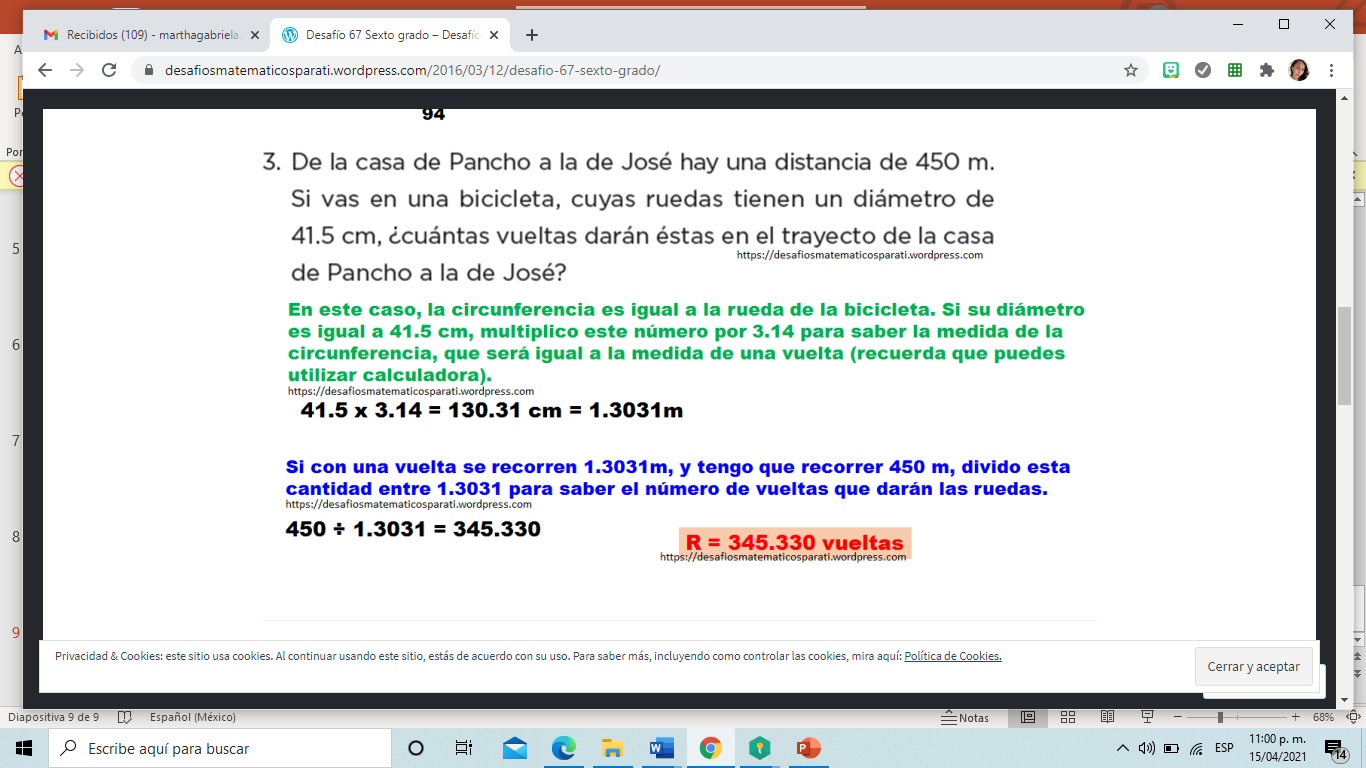Click the Cerrar y aceptar button

tap(1253, 667)
